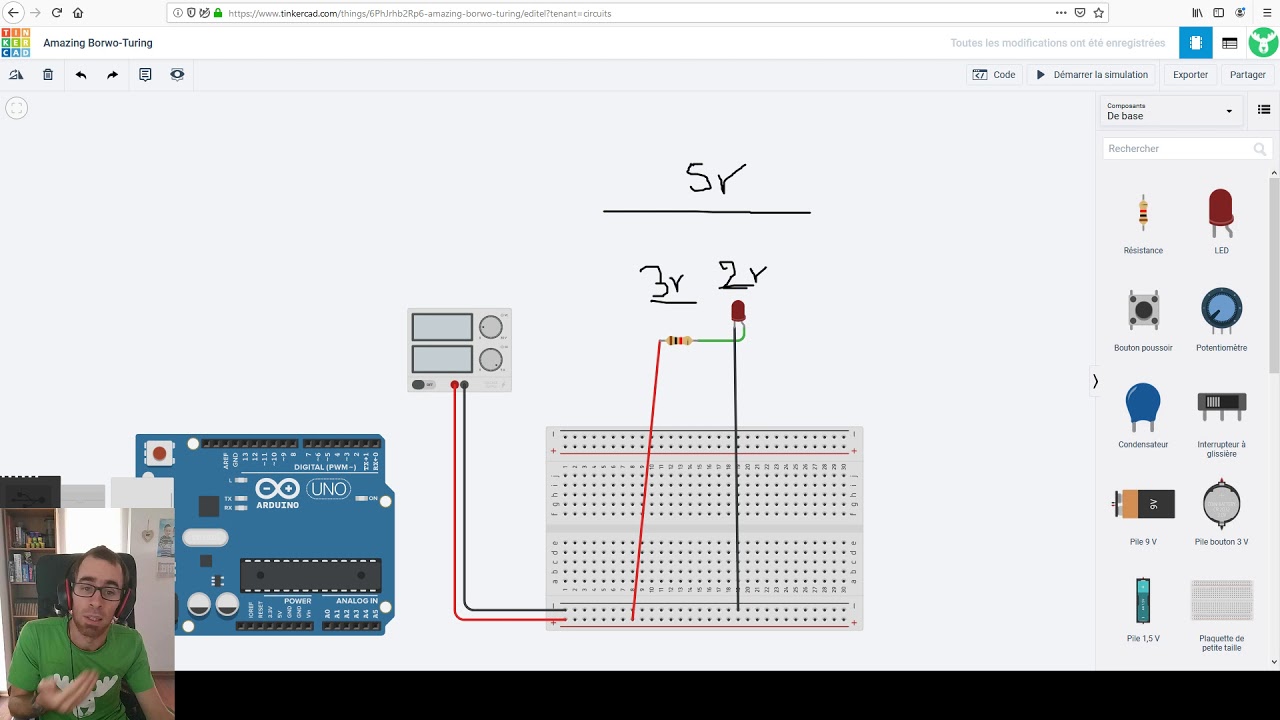Select the red LED on the canvas
The width and height of the screenshot is (1280, 720).
(x=738, y=313)
